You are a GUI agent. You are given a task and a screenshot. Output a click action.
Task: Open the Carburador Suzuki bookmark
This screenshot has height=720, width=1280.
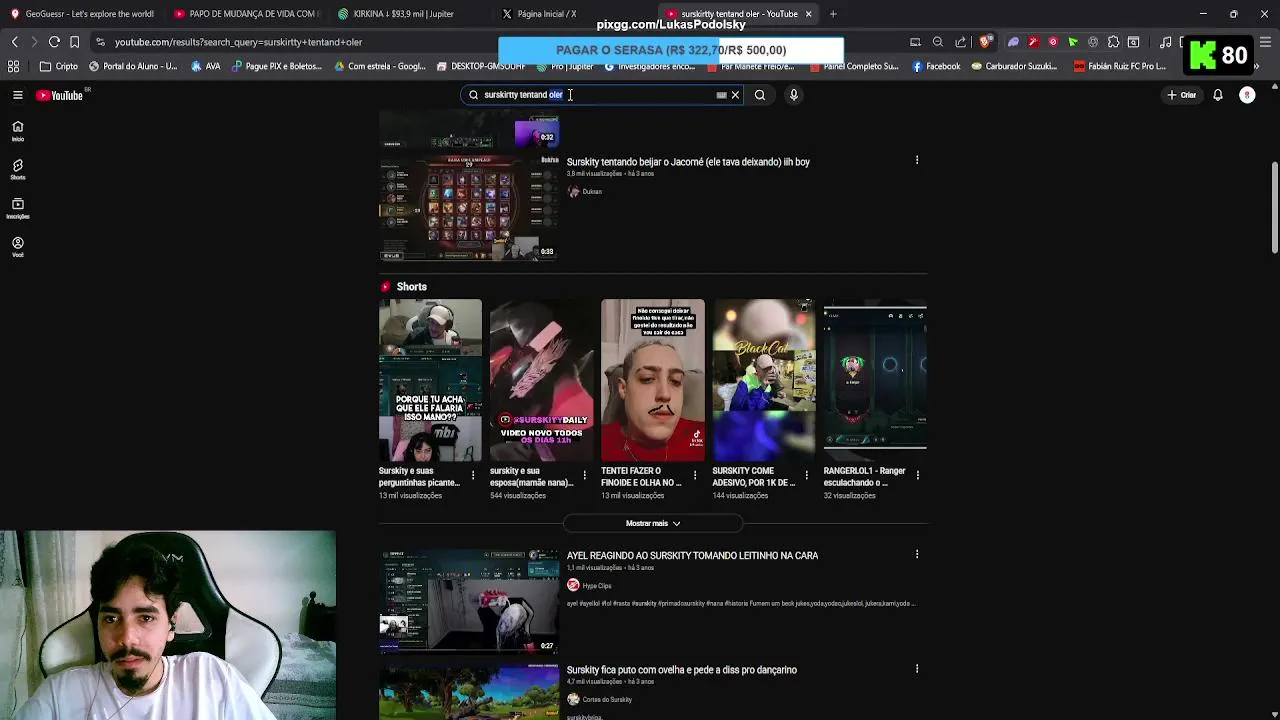pyautogui.click(x=1013, y=66)
